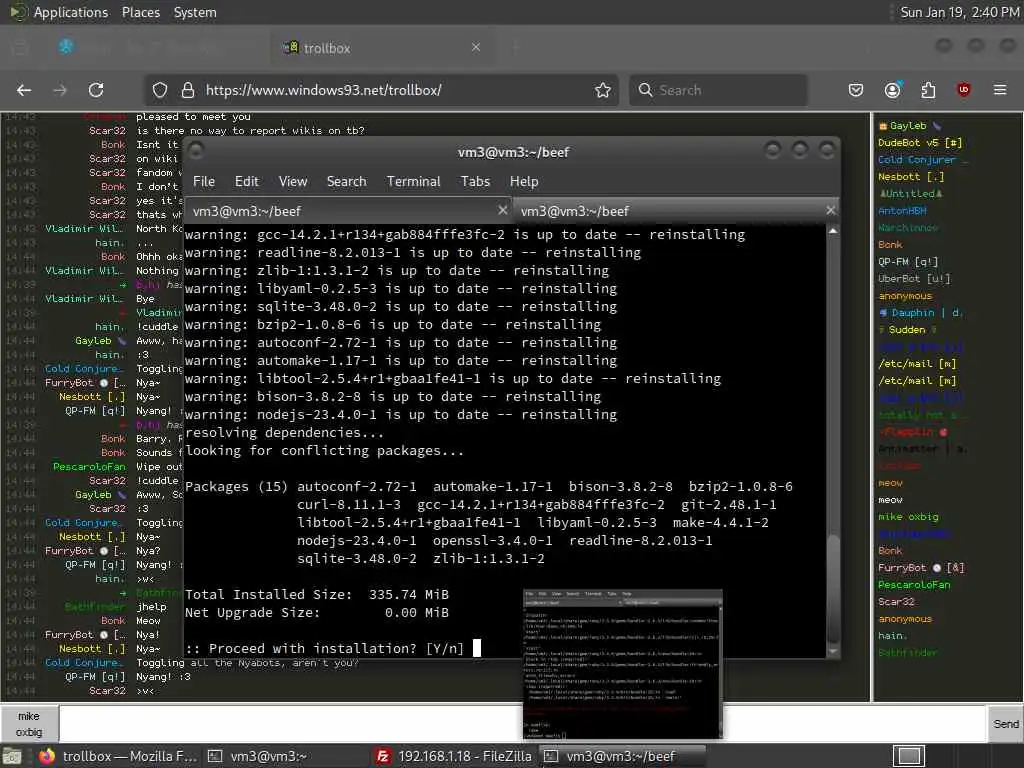This screenshot has width=1024, height=768.
Task: Select the trollbox browser tab
Action: pyautogui.click(x=382, y=48)
